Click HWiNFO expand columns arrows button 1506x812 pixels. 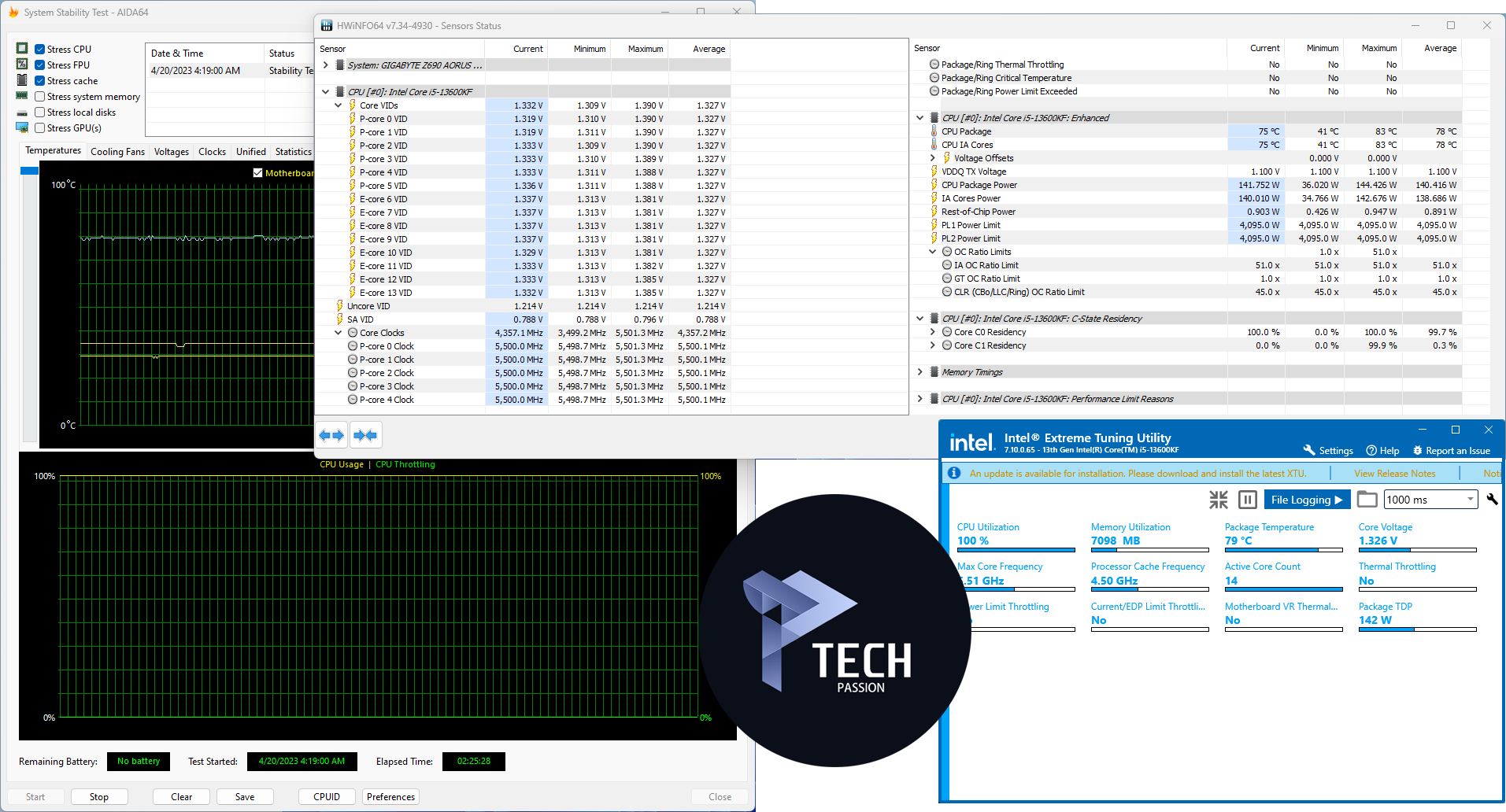[331, 435]
